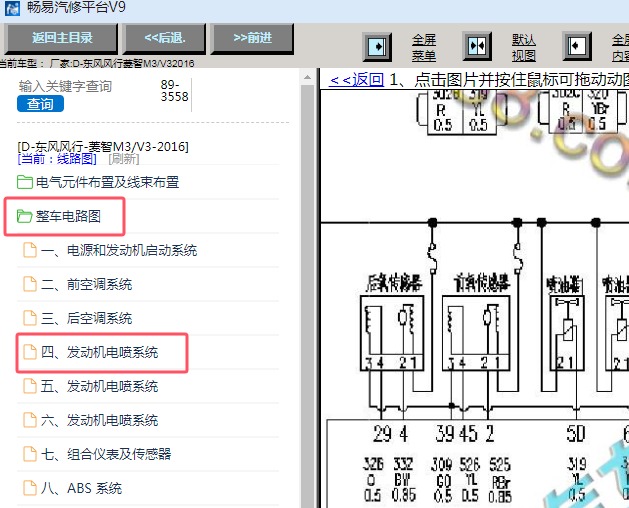Click the 前氧传感器 component in diagram
Viewport: 629px width, 508px height.
[476, 333]
